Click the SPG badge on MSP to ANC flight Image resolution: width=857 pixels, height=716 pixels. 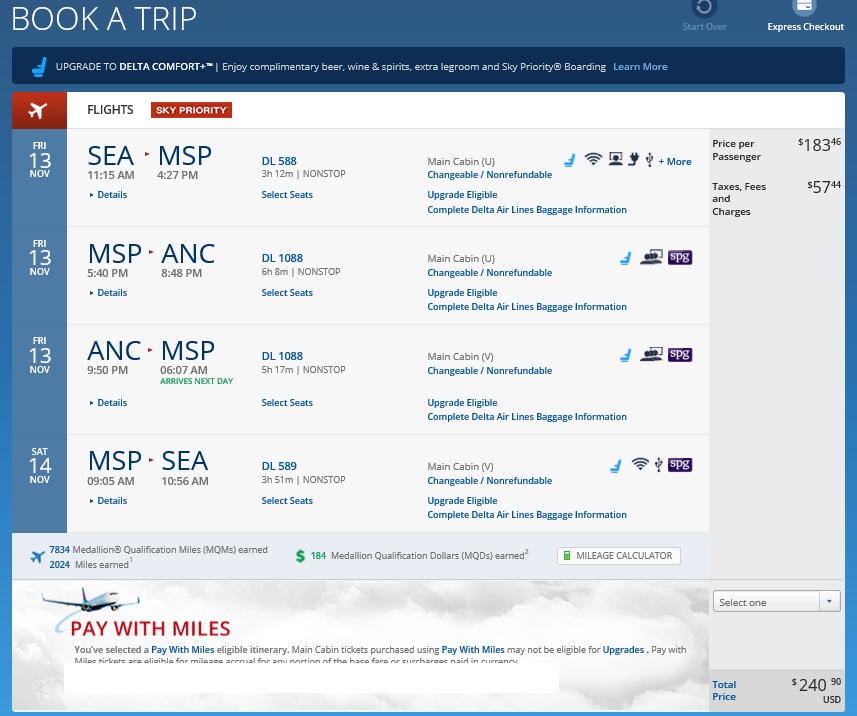(x=680, y=257)
